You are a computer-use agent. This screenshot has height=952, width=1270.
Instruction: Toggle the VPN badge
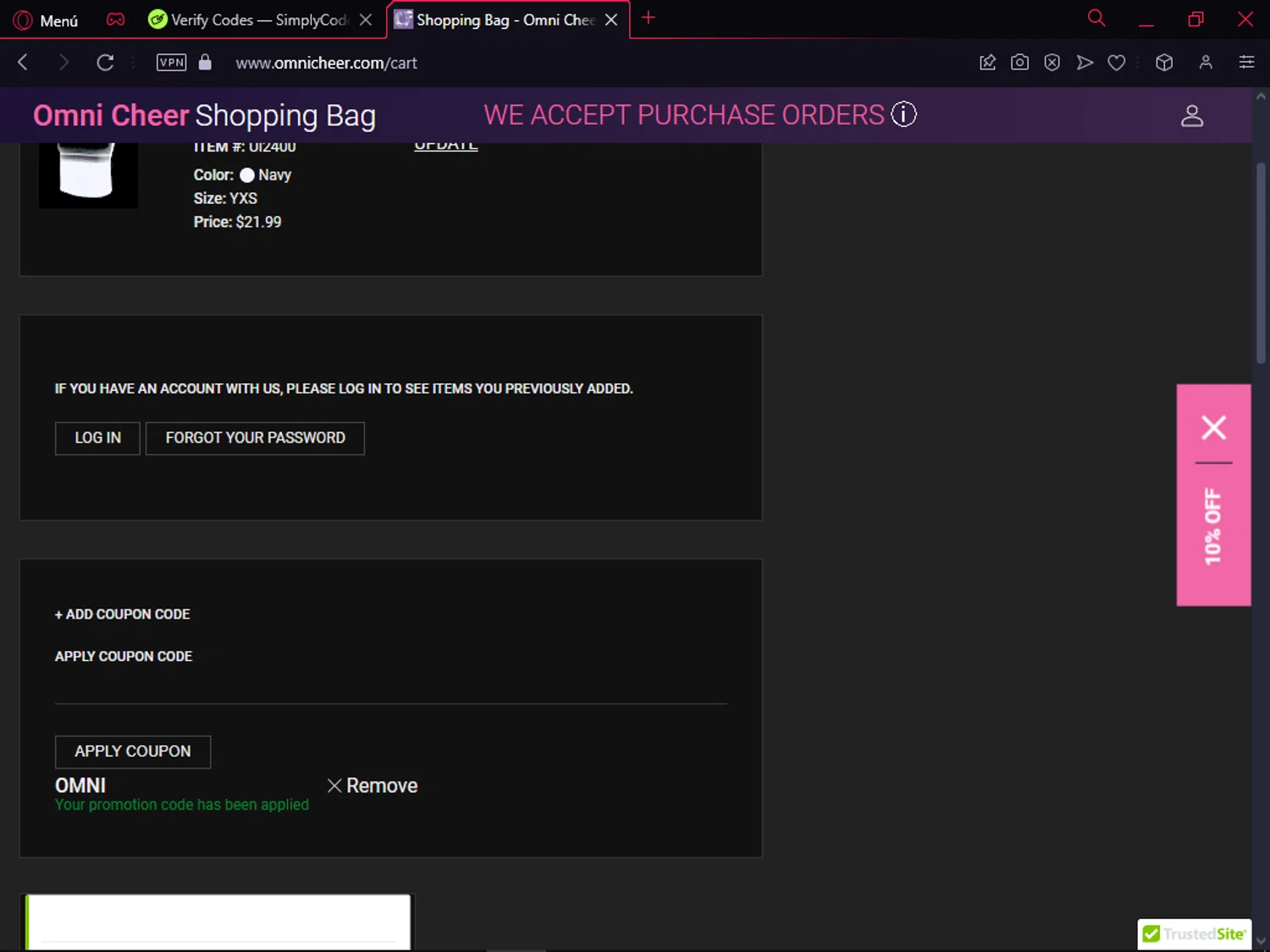coord(171,62)
